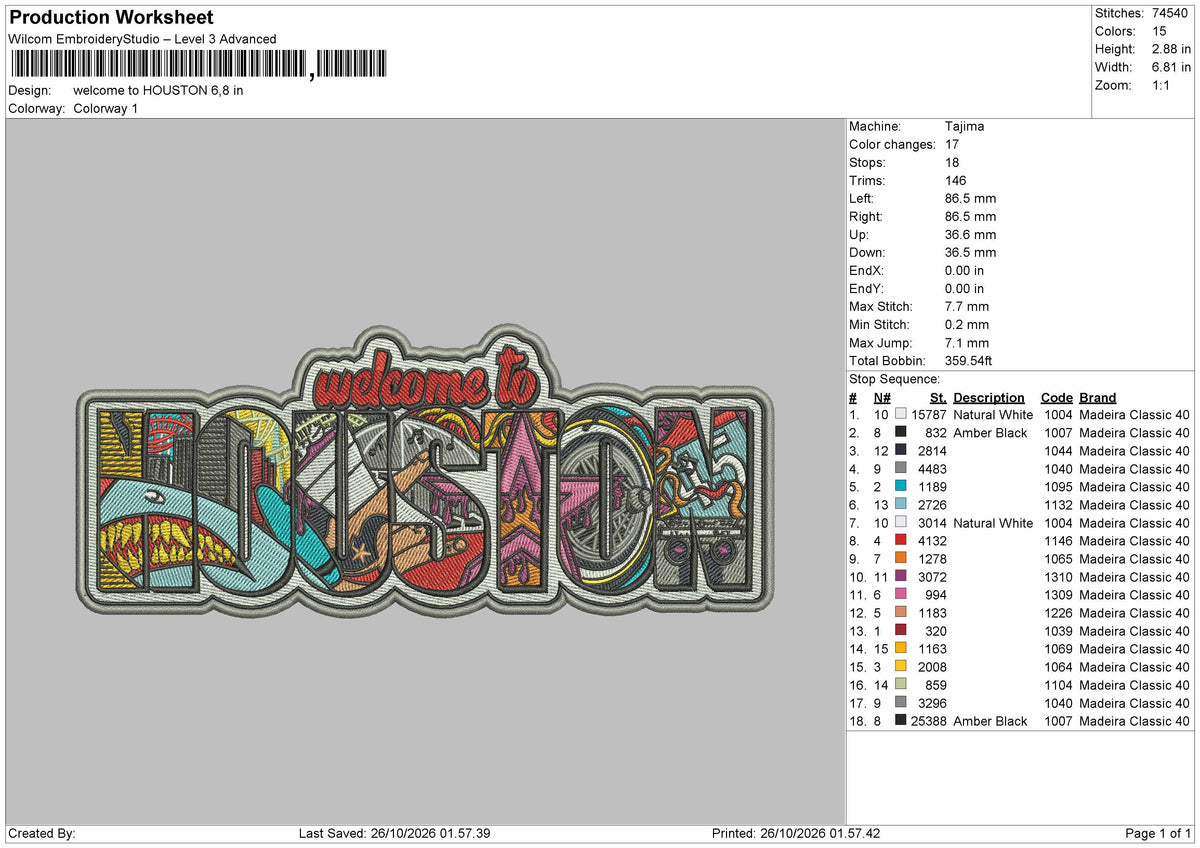Click the 'St.' column header
Viewport: 1200px width, 848px height.
(x=938, y=397)
